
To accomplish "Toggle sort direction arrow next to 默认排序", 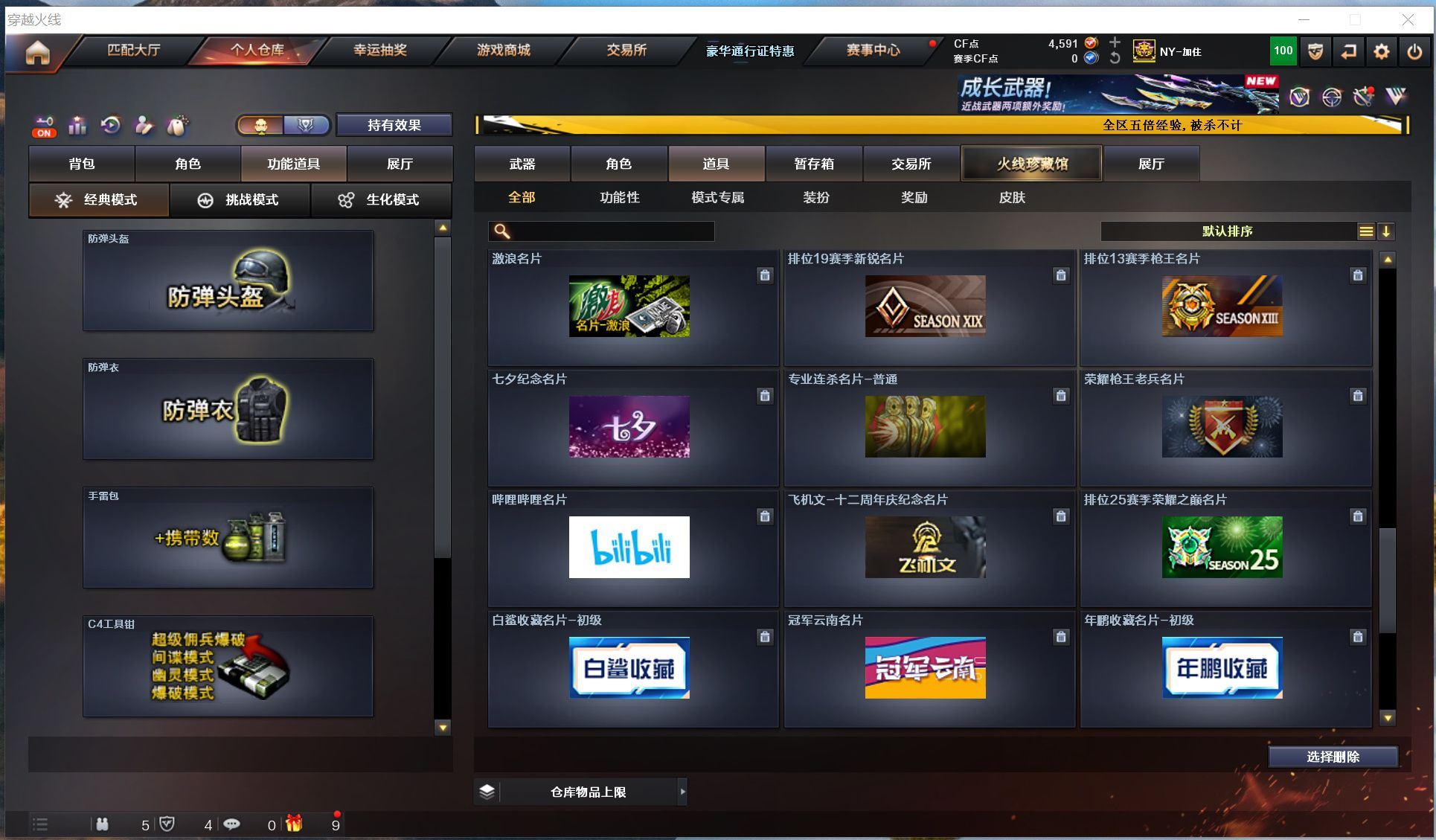I will (x=1386, y=231).
